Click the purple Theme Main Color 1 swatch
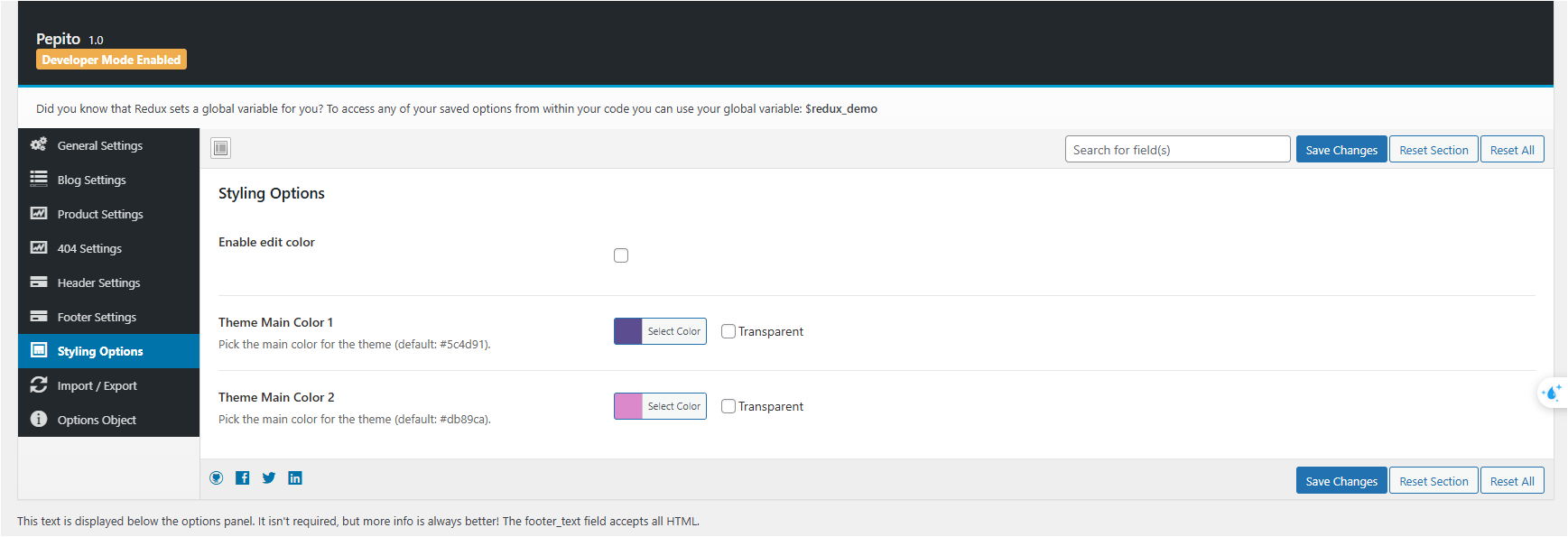Viewport: 1568px width, 537px height. click(x=628, y=331)
